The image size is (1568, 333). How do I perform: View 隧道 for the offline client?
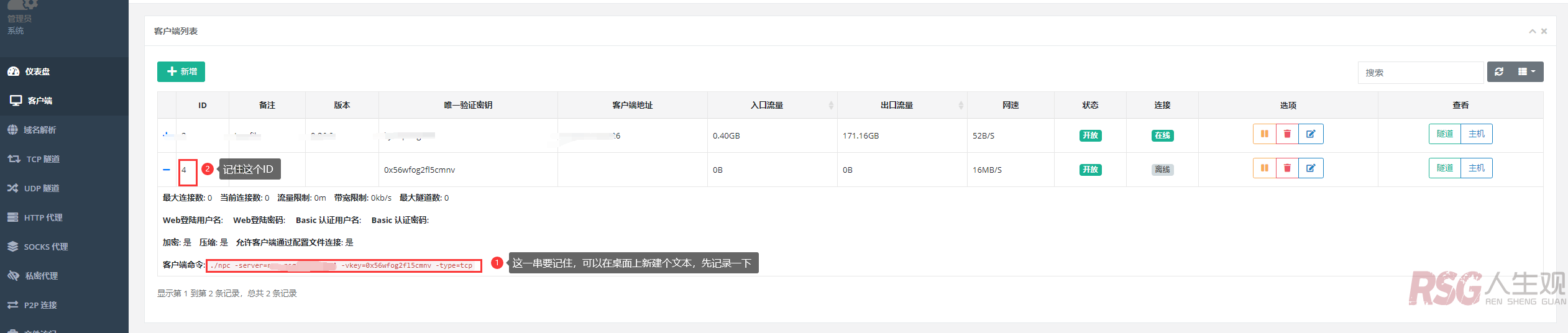pyautogui.click(x=1444, y=168)
